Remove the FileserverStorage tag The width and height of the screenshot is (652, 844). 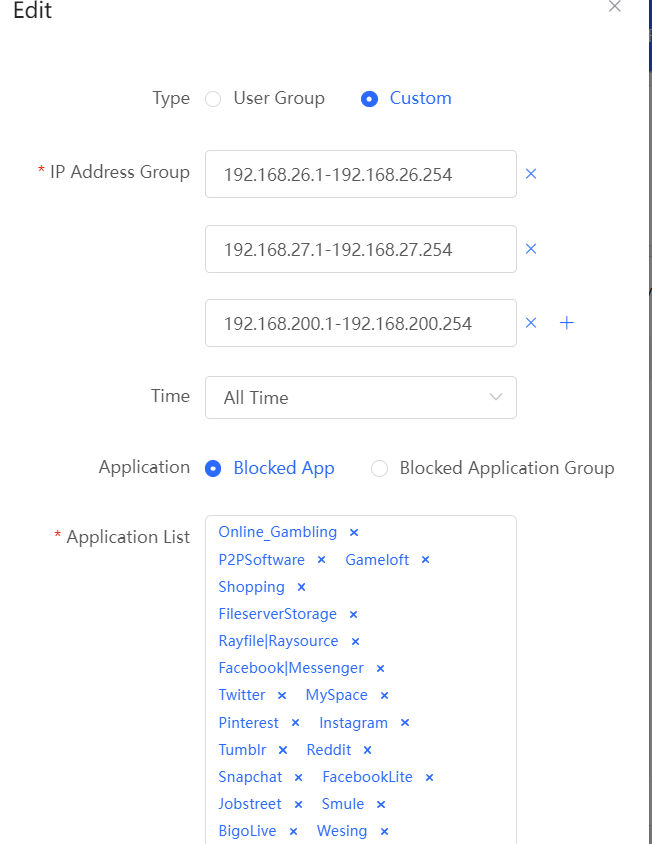(353, 614)
